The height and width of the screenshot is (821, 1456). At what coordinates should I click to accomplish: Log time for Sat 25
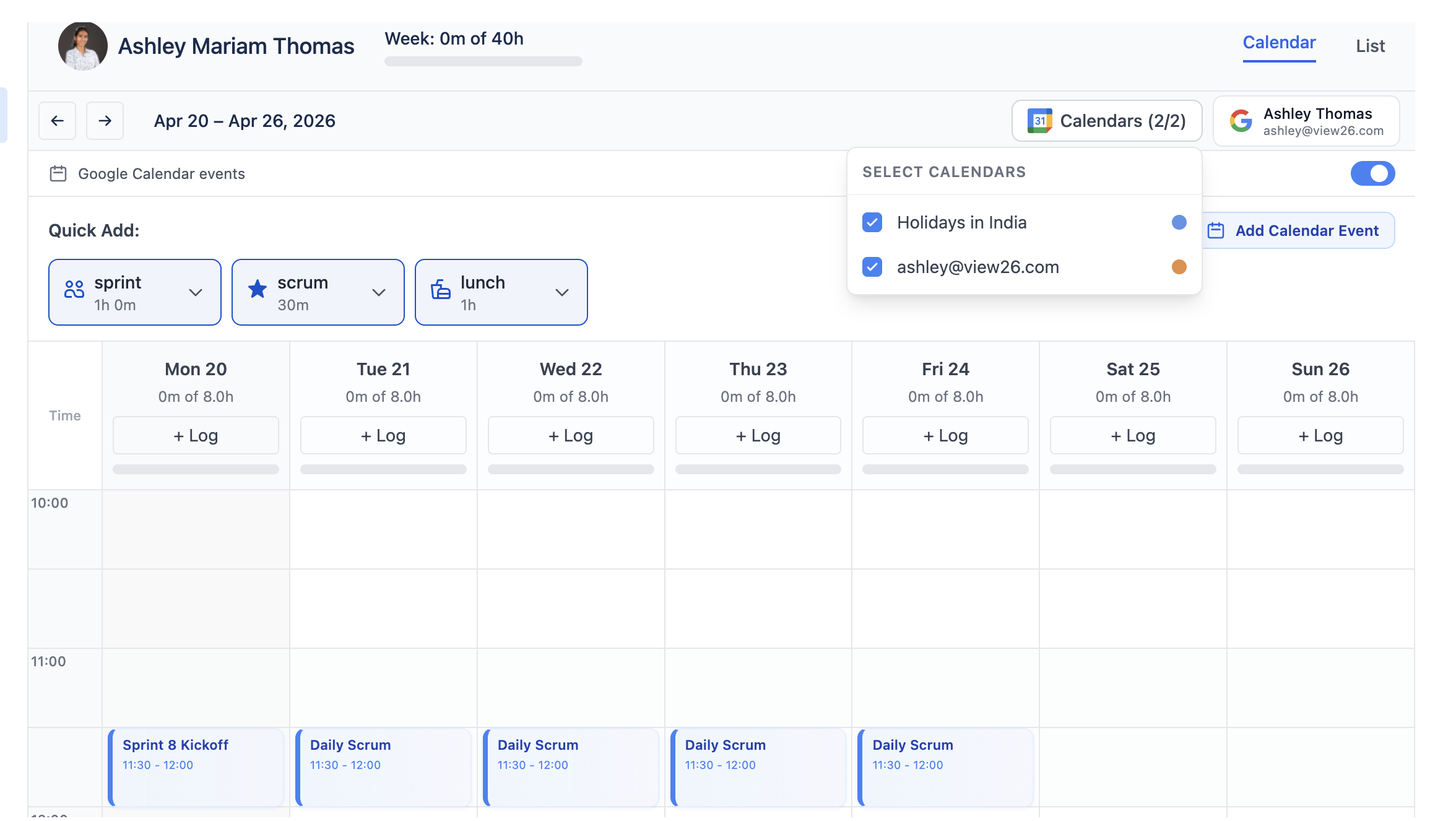click(x=1133, y=435)
